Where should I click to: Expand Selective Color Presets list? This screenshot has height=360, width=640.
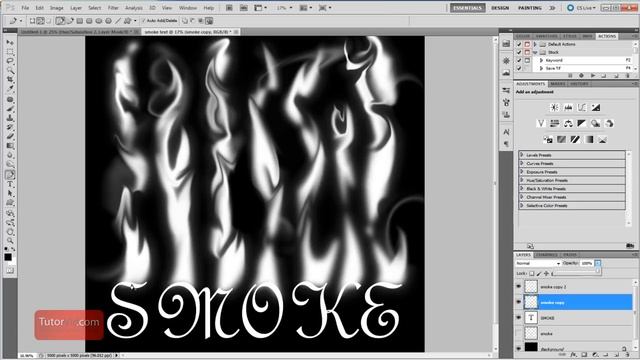pyautogui.click(x=522, y=205)
